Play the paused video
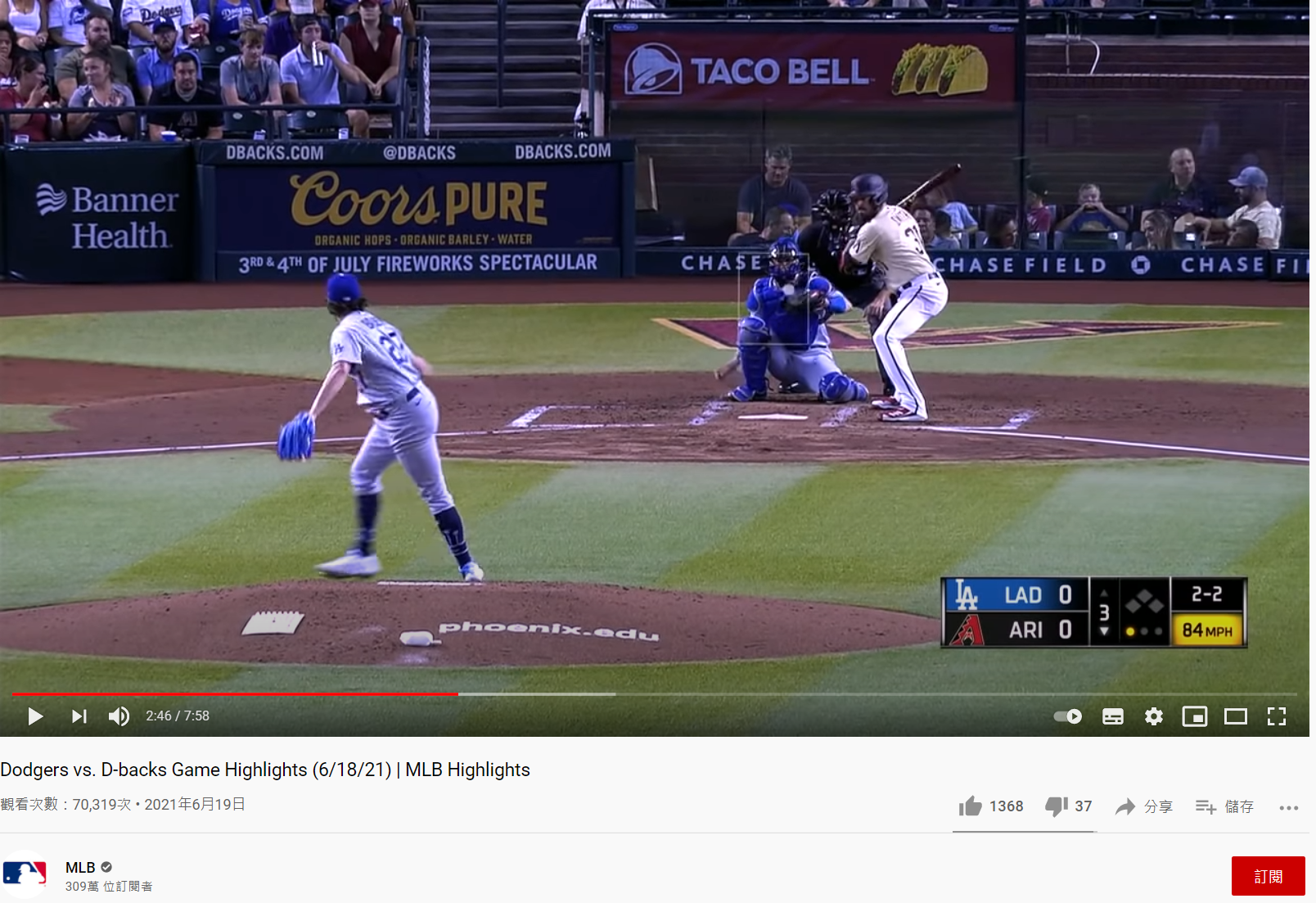Viewport: 1316px width, 903px height. pyautogui.click(x=35, y=716)
